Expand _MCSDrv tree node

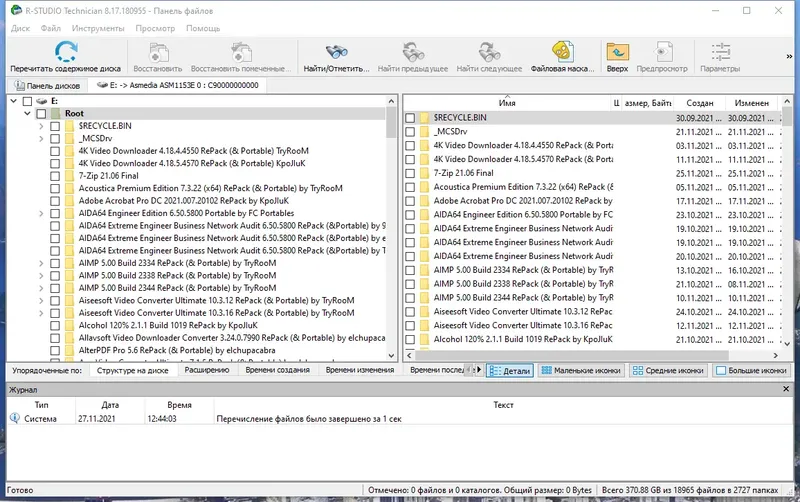click(x=41, y=138)
